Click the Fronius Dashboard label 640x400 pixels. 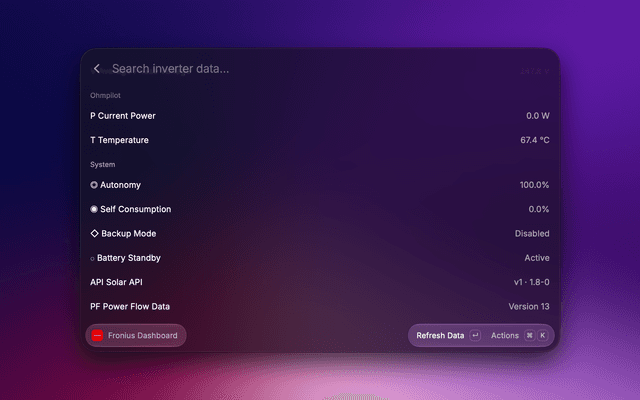click(142, 336)
